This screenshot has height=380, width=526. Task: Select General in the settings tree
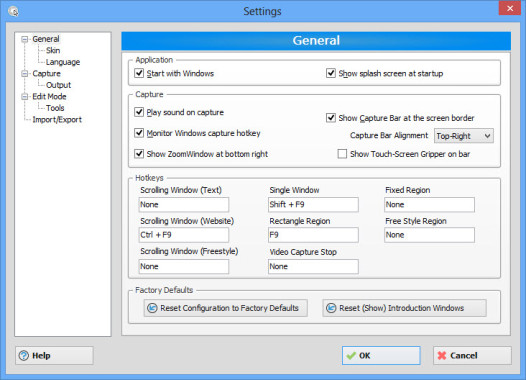point(46,39)
